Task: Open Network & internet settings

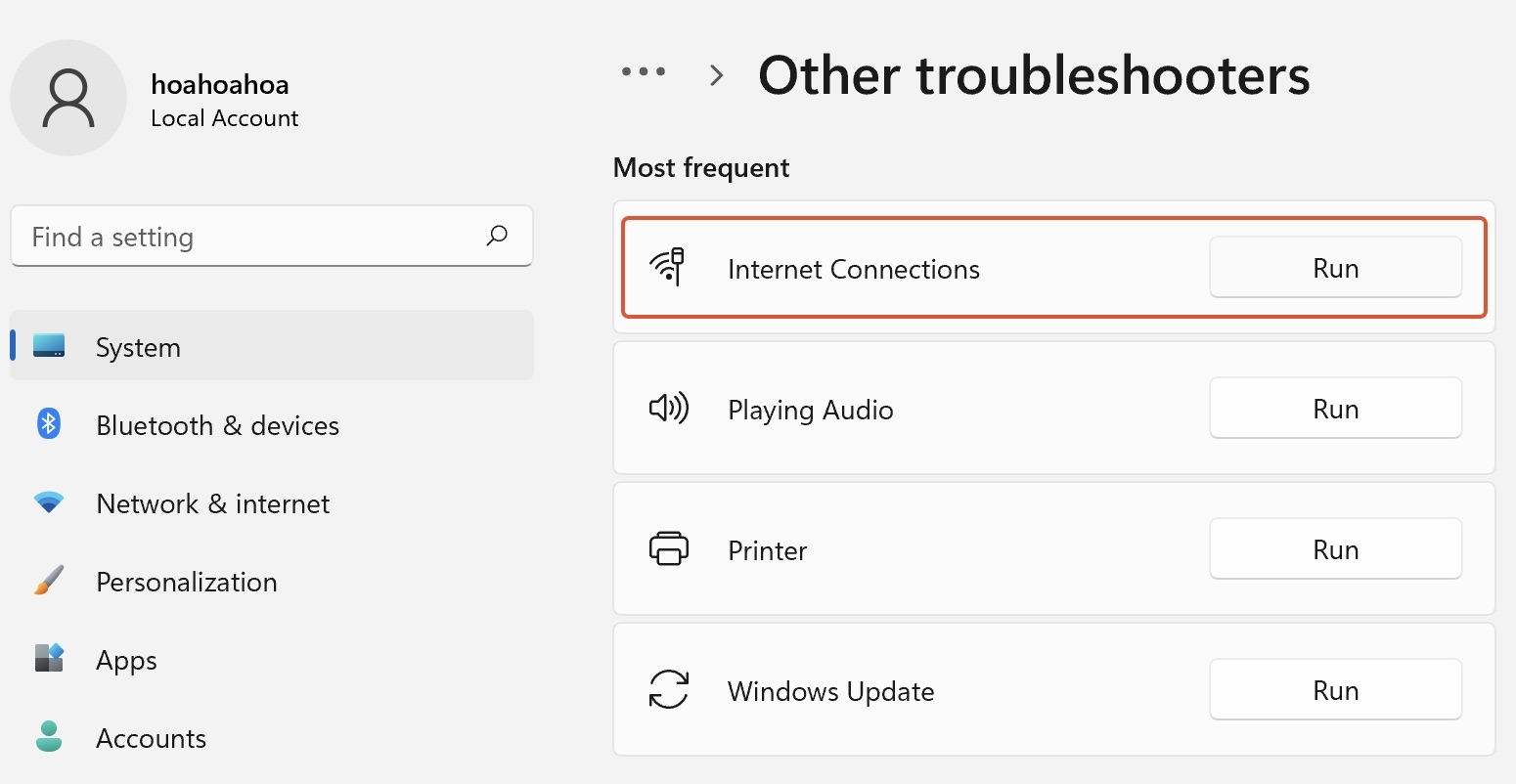Action: tap(213, 502)
